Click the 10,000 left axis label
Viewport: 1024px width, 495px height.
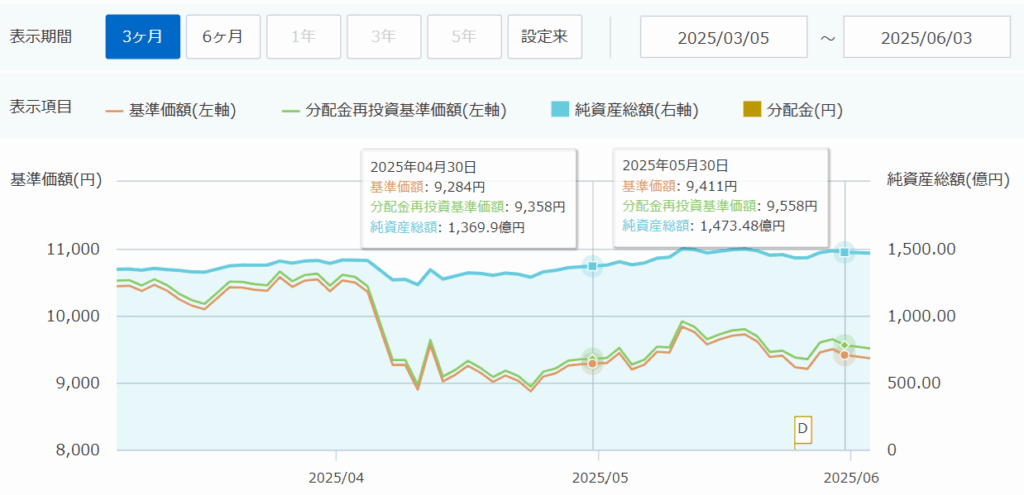point(73,316)
